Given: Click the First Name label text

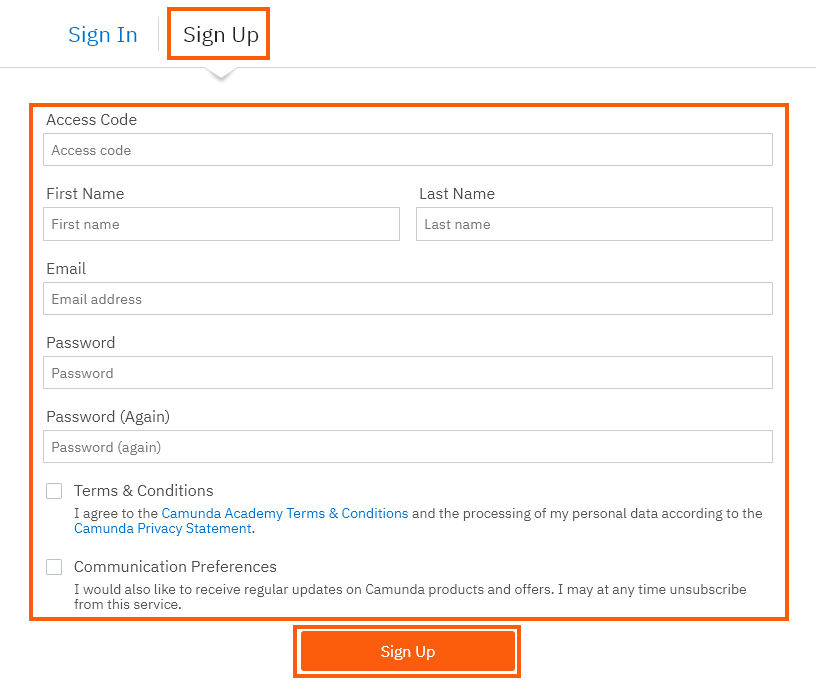Looking at the screenshot, I should [85, 194].
